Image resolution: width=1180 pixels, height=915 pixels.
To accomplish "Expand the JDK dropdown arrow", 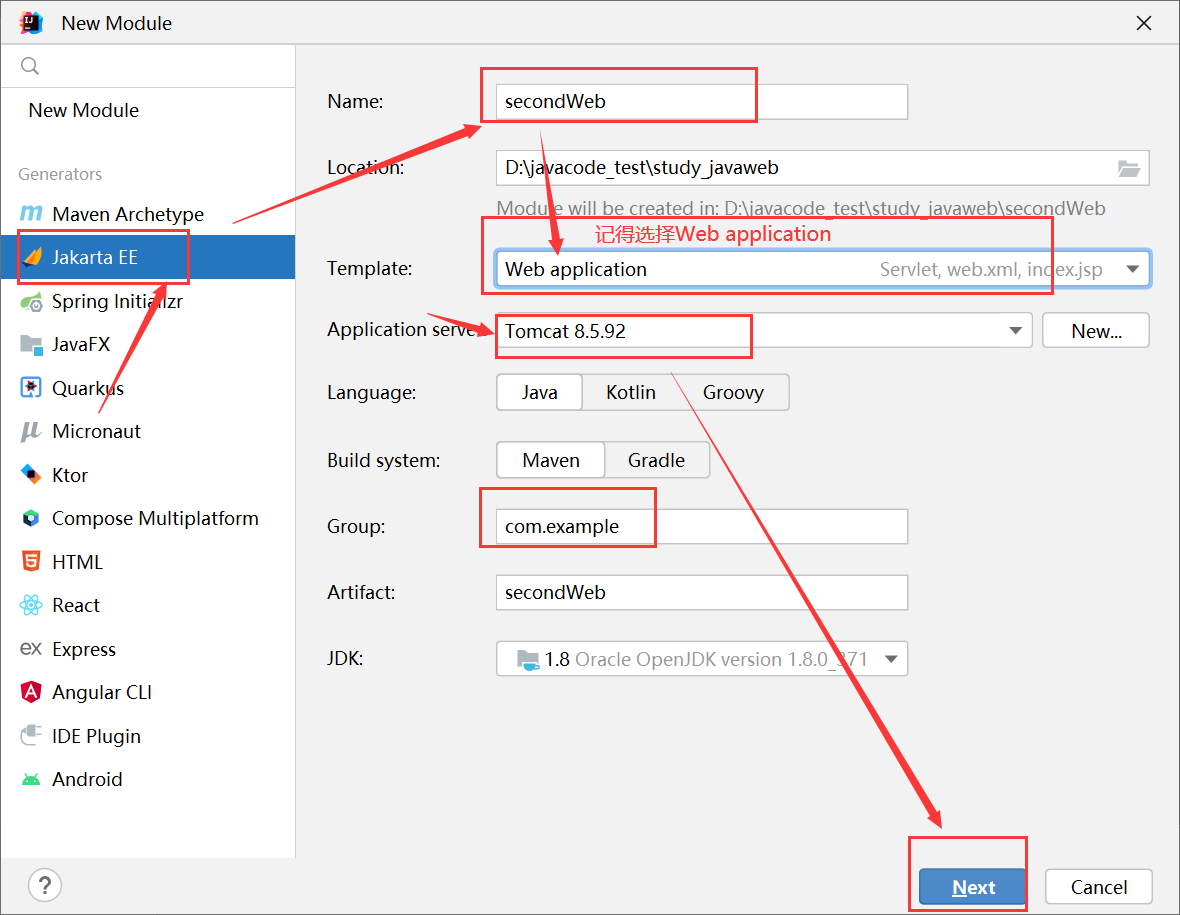I will (x=891, y=659).
